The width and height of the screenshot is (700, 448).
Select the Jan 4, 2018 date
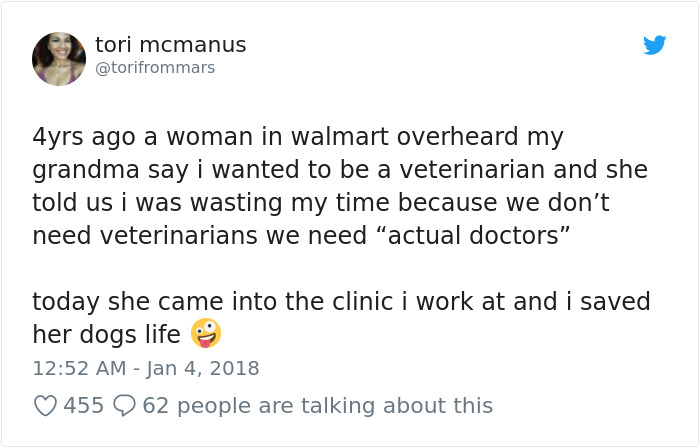203,369
